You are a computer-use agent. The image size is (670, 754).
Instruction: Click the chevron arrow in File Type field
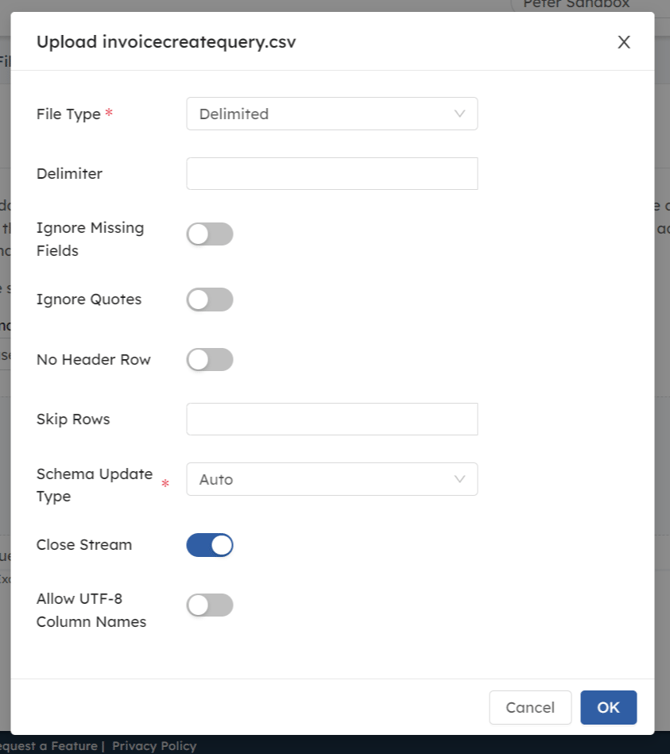click(x=460, y=114)
